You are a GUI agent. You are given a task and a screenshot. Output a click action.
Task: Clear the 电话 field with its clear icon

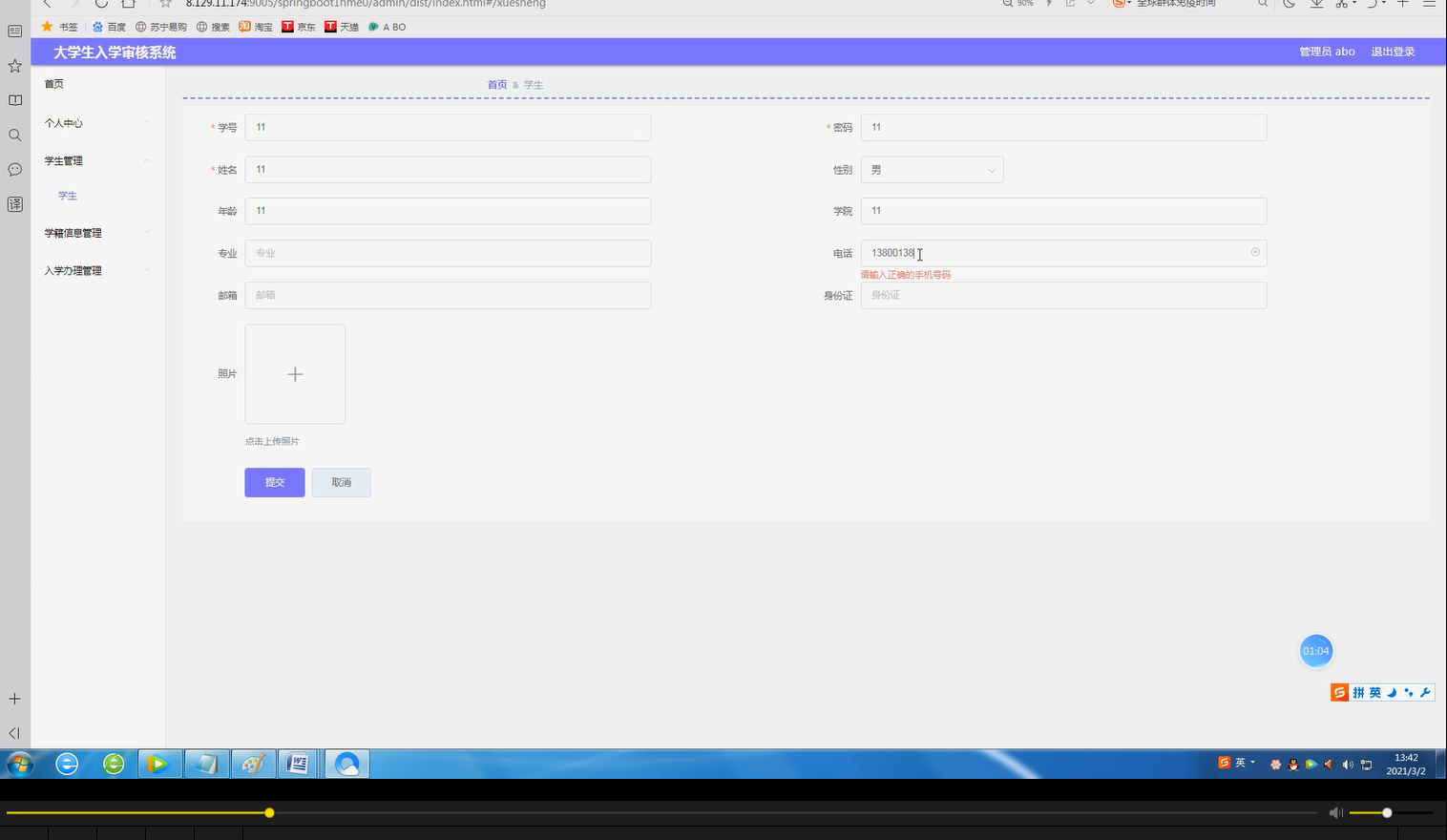(x=1255, y=253)
